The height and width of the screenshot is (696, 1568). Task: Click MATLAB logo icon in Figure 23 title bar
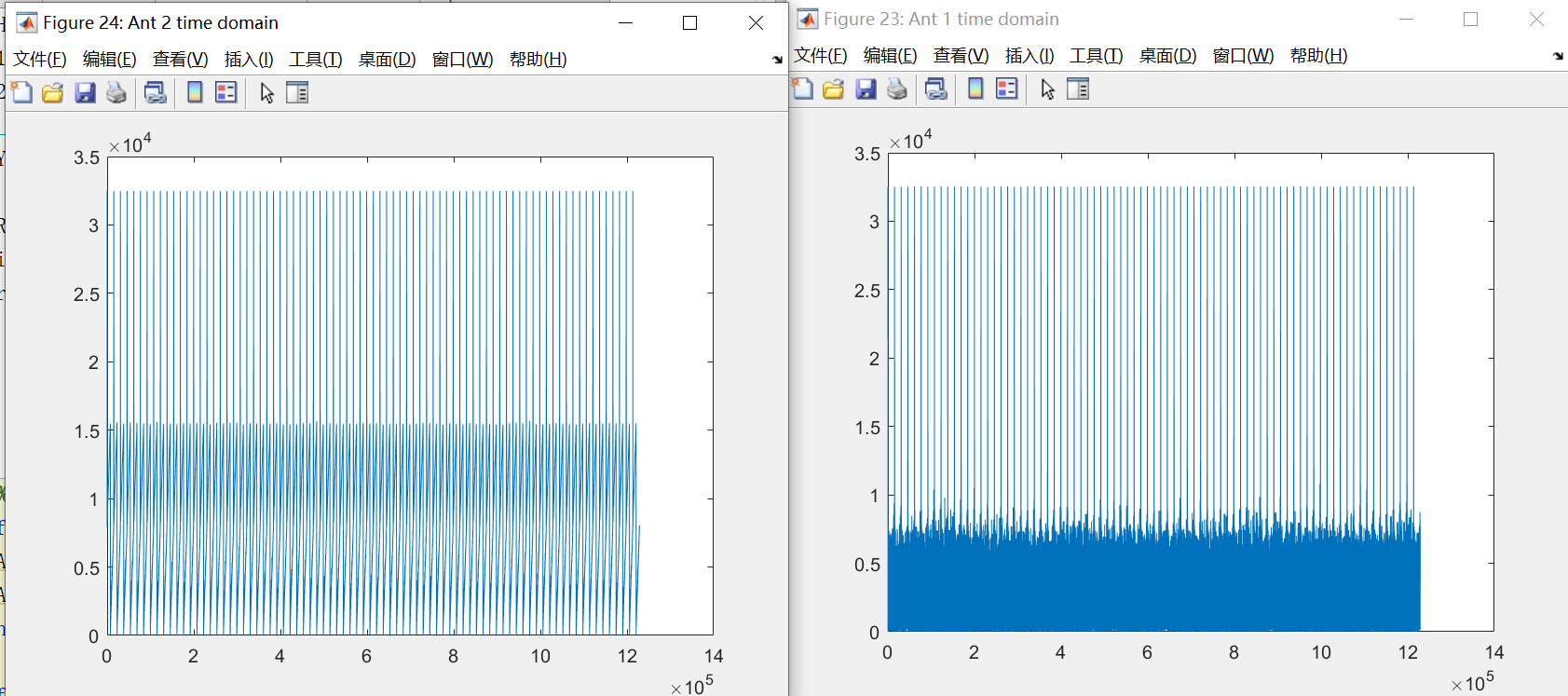[x=808, y=19]
